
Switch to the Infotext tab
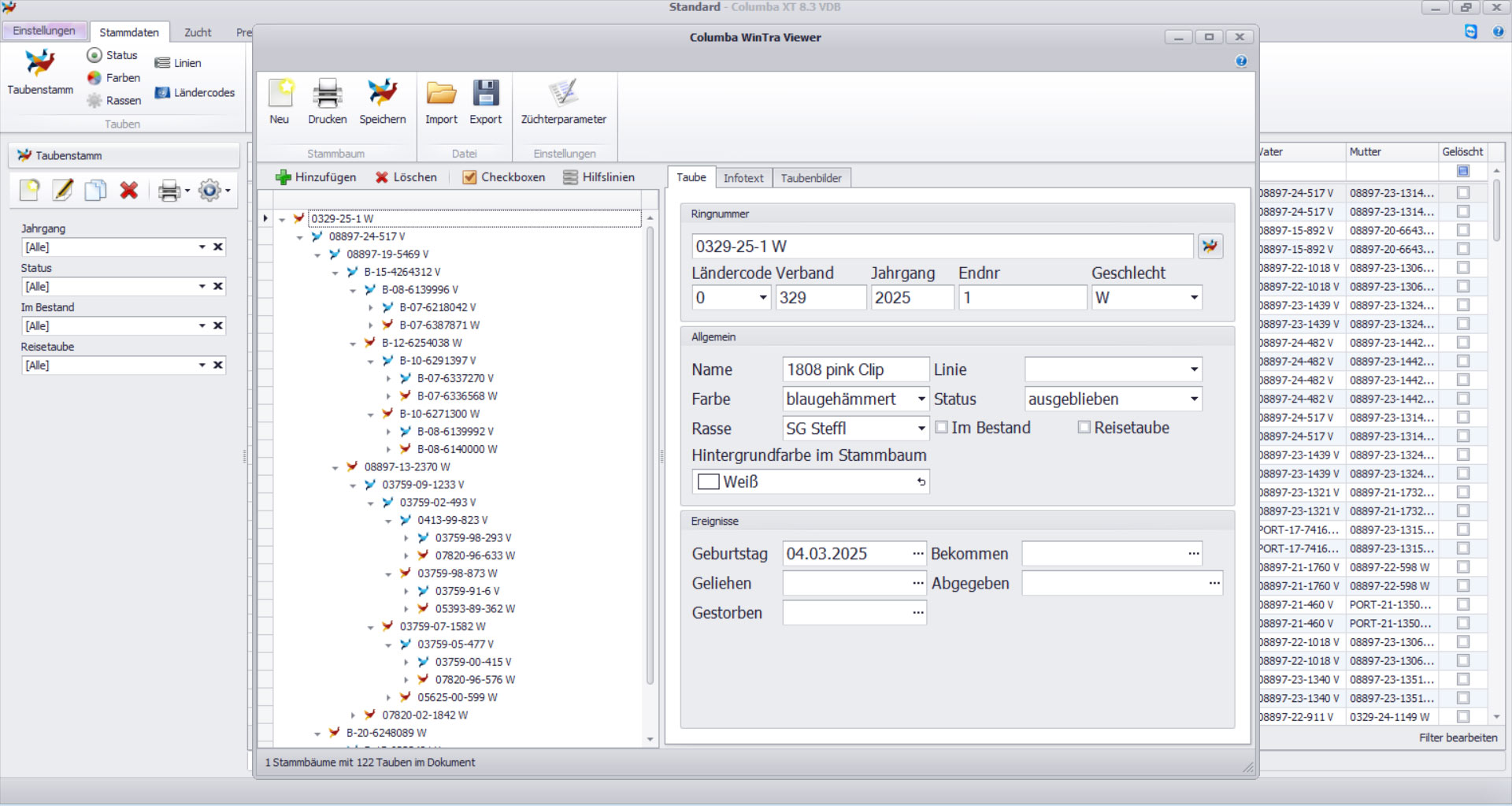(x=743, y=178)
